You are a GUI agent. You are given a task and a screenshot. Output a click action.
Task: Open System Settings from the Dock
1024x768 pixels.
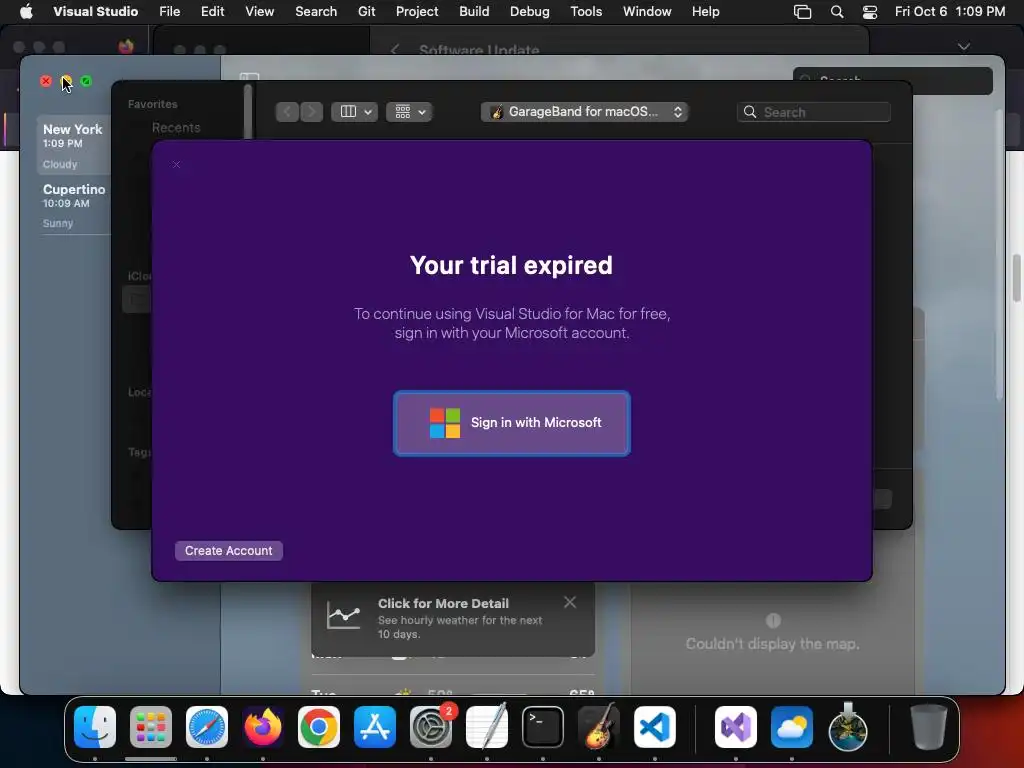tap(431, 727)
